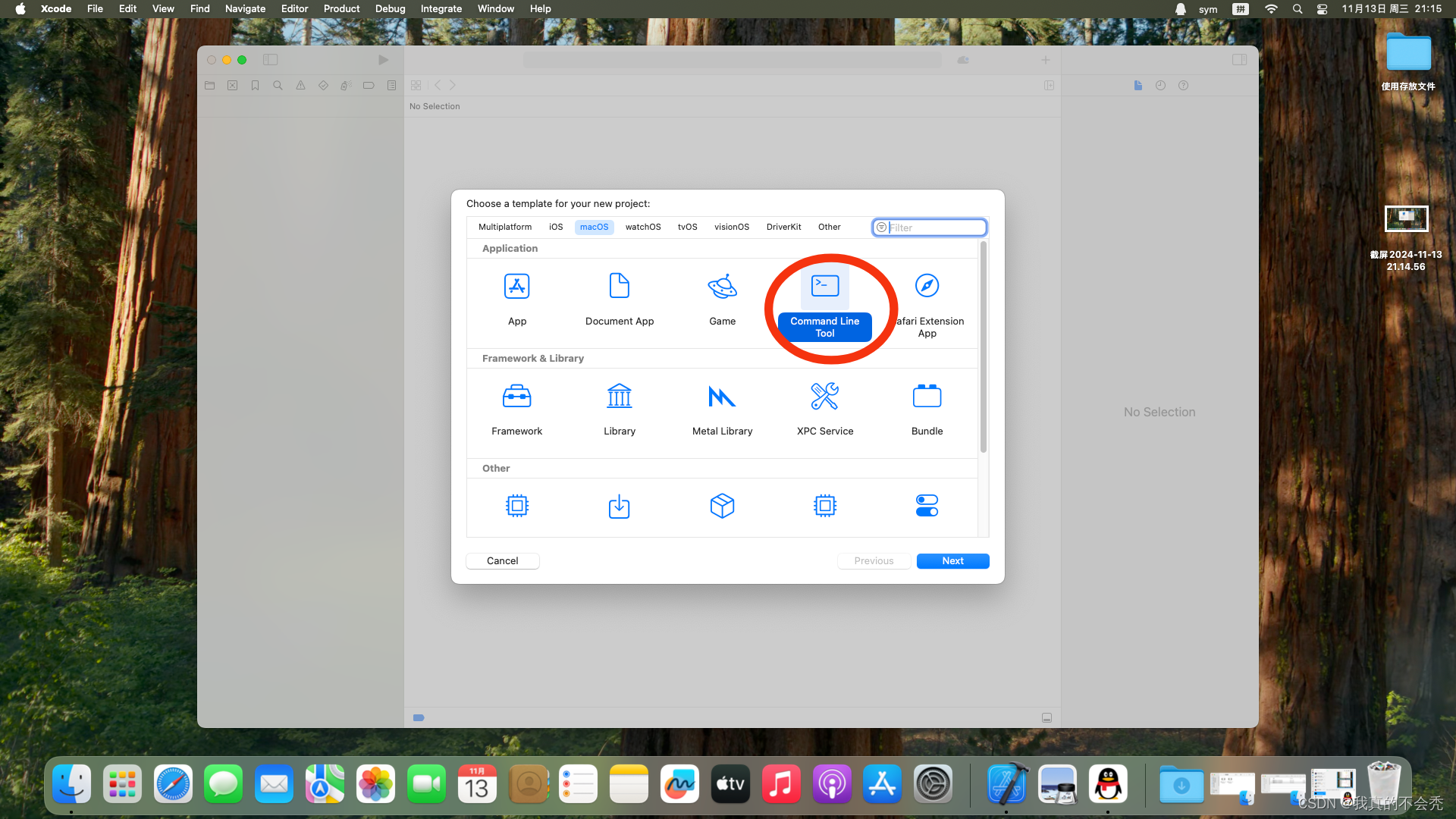Open the related items grid icon
The image size is (1456, 819).
pos(416,86)
